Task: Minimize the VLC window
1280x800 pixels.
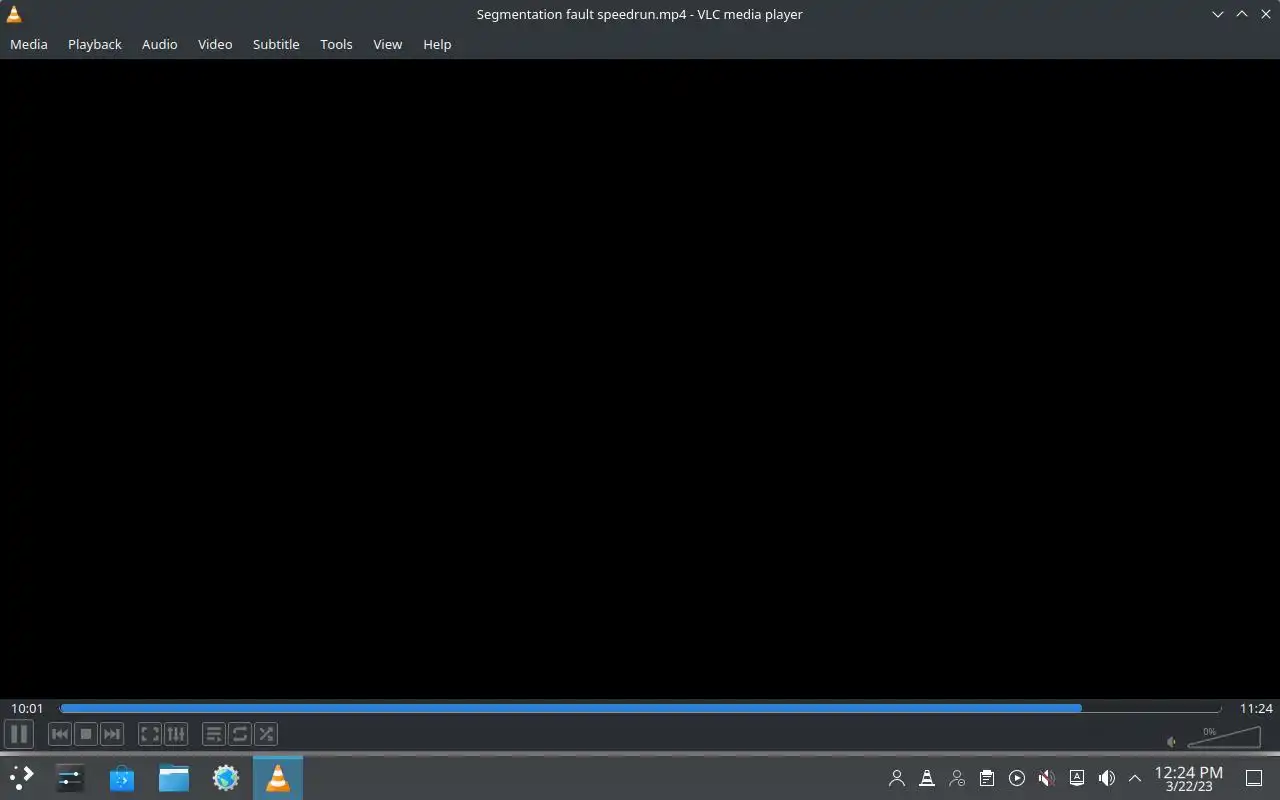Action: click(x=1218, y=14)
